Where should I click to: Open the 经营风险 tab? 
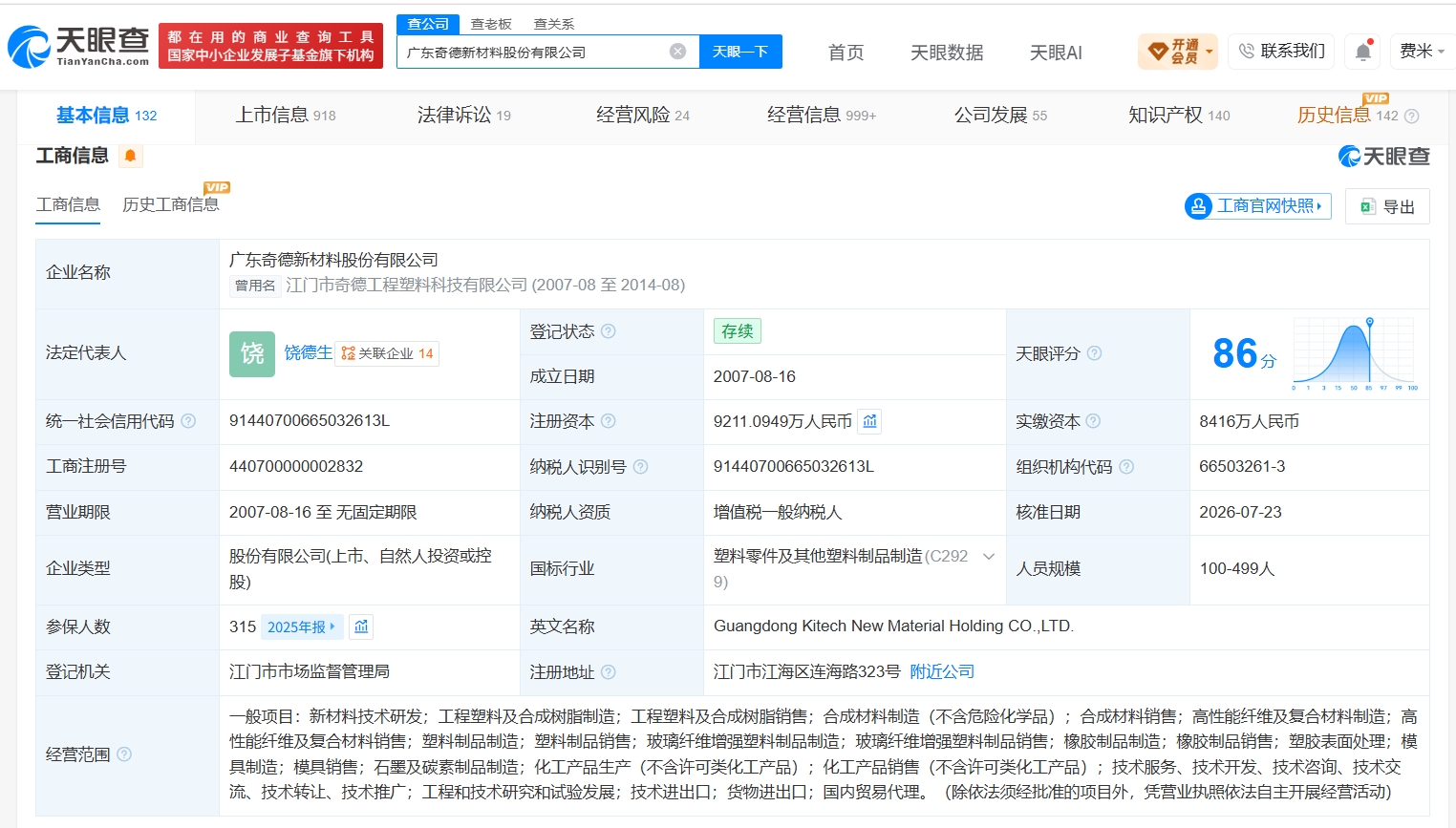643,116
